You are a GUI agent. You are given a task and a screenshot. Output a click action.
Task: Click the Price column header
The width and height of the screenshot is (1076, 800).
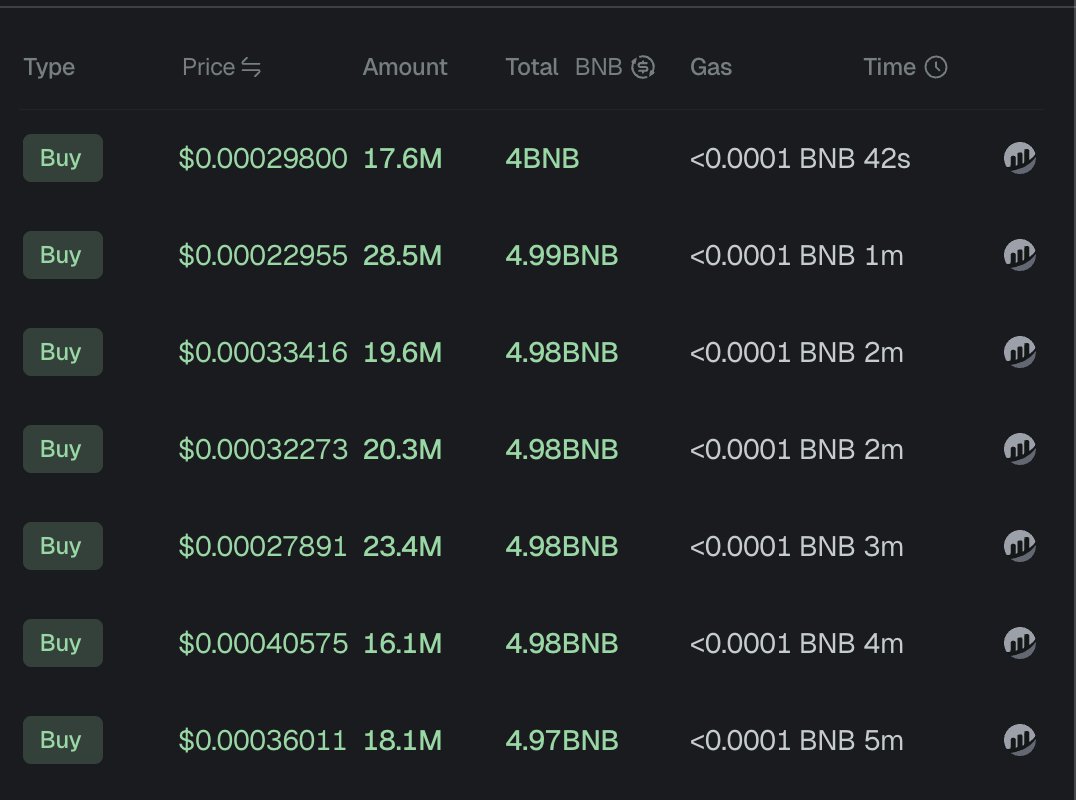pos(209,67)
